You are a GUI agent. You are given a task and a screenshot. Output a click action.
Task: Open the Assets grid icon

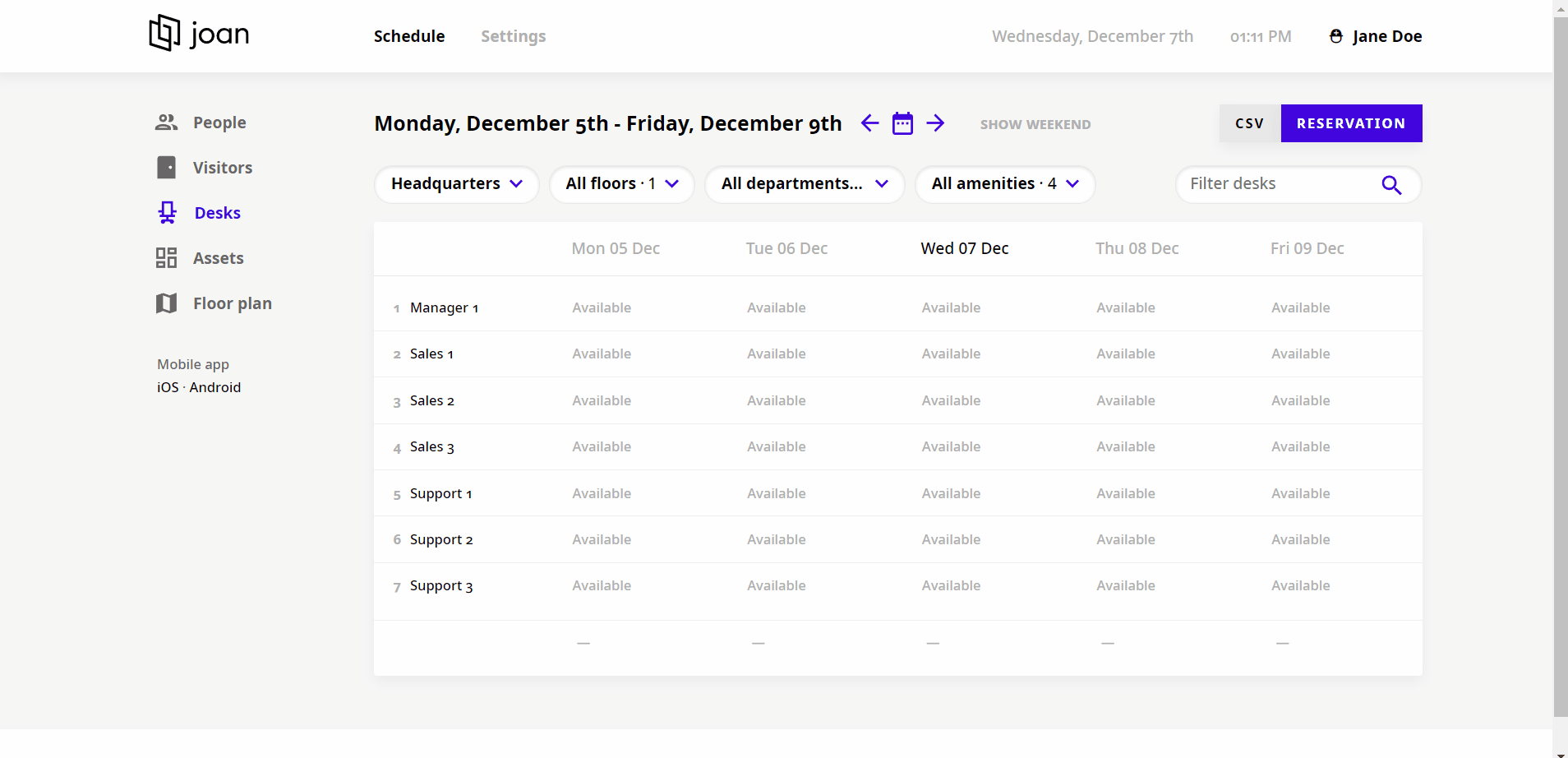[167, 258]
